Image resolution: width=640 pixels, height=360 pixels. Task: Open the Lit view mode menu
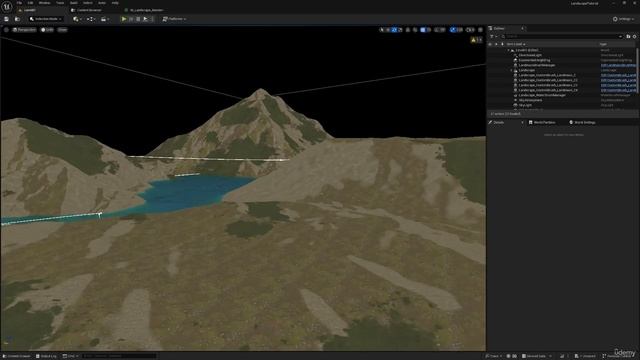click(47, 30)
